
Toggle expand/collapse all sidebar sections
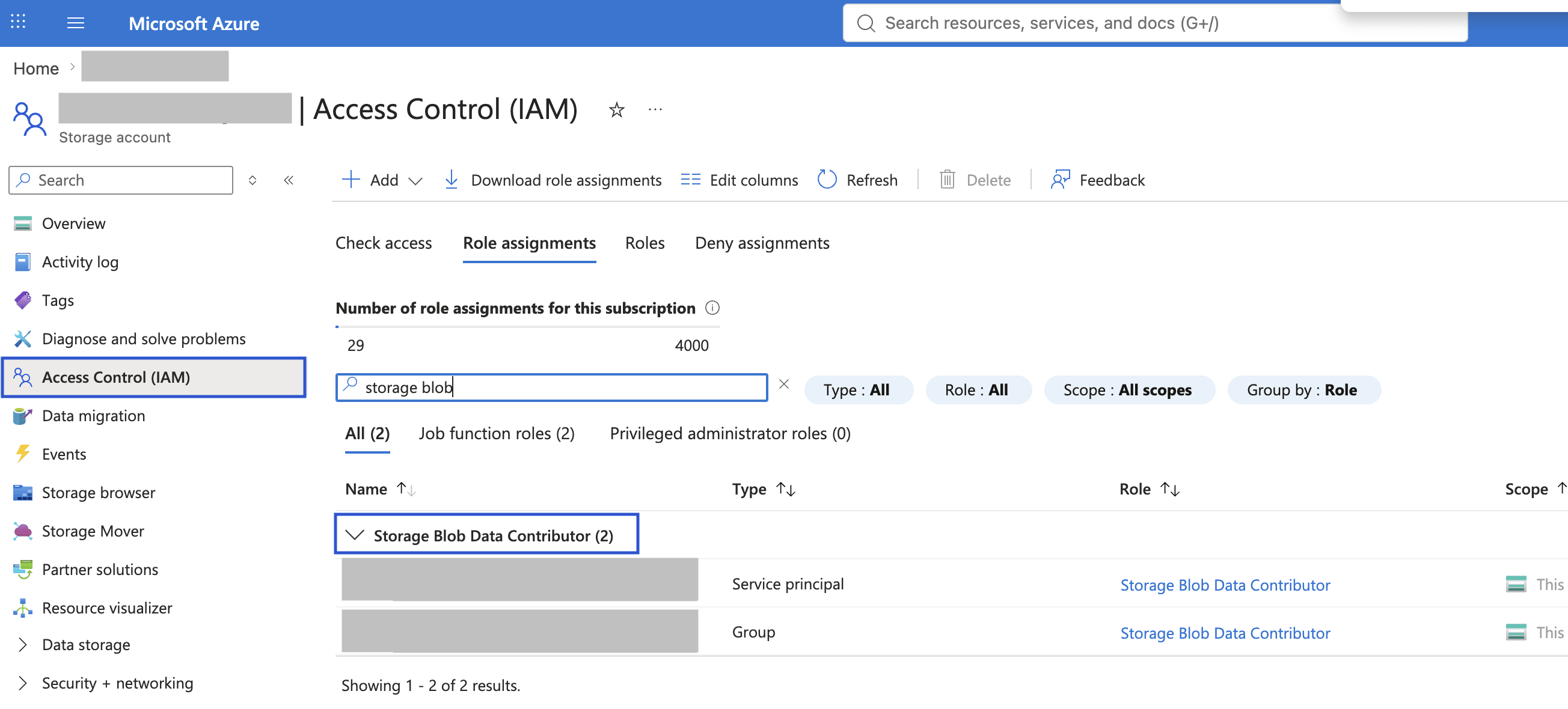252,180
